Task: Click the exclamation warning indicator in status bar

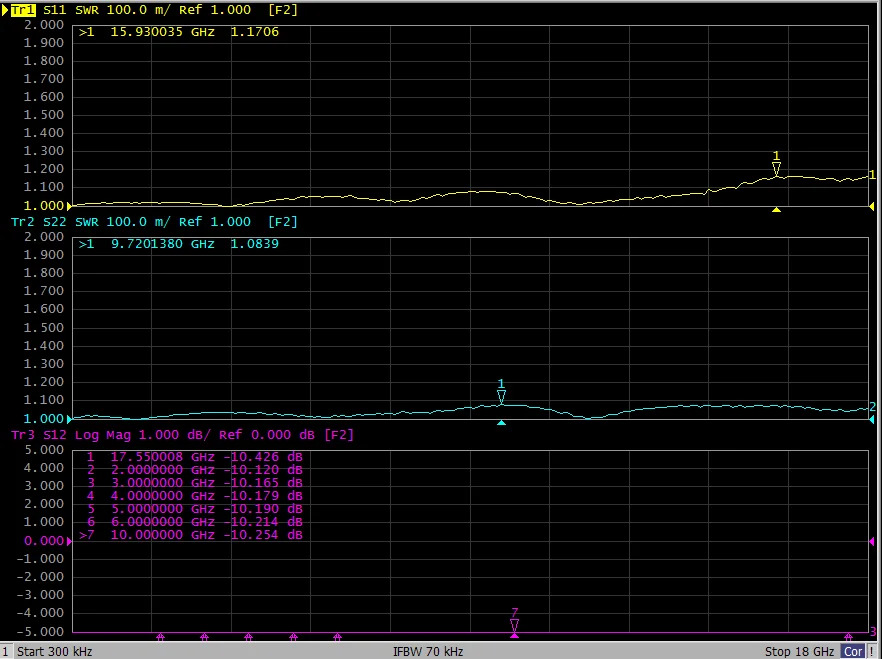Action: click(x=871, y=651)
